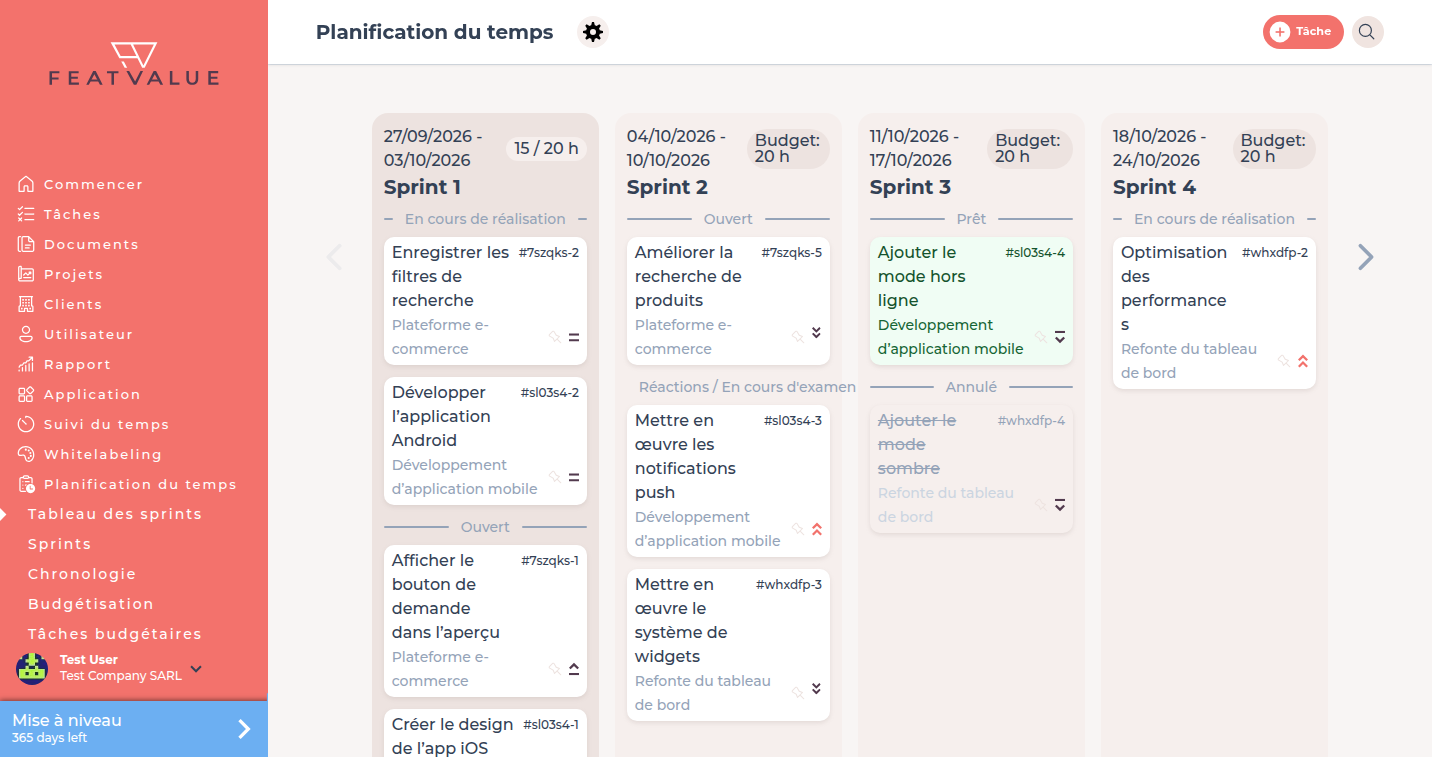Select Chronologie submenu item
1432x757 pixels.
pyautogui.click(x=82, y=574)
